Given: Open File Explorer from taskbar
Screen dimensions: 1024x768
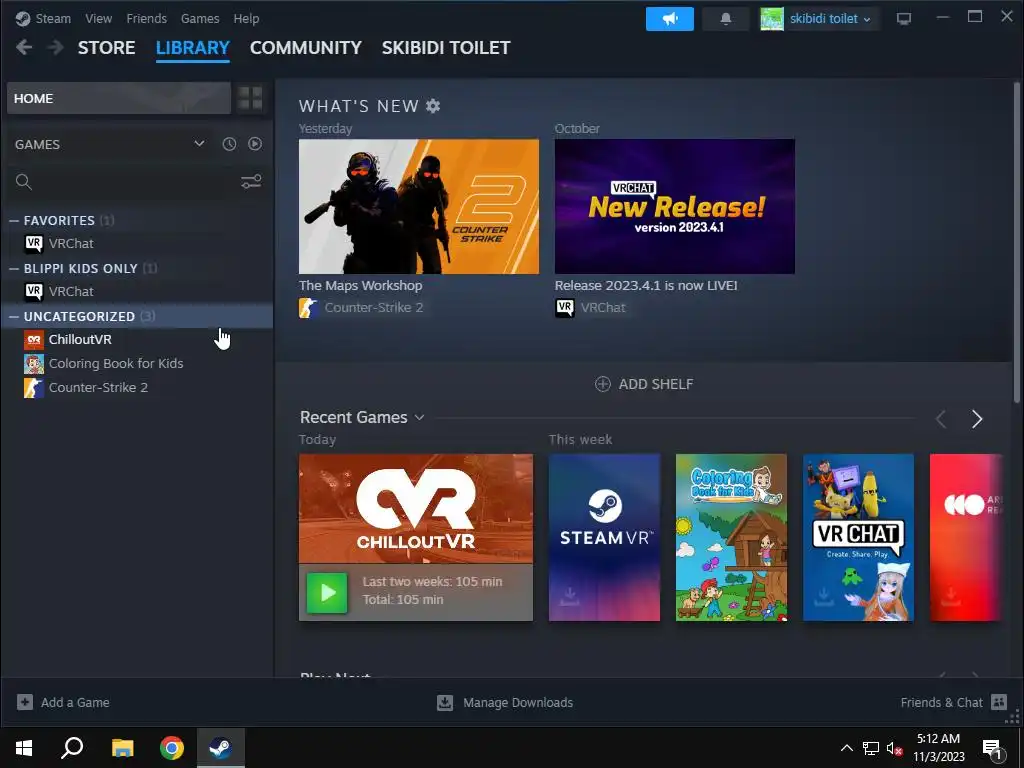Looking at the screenshot, I should coord(122,748).
